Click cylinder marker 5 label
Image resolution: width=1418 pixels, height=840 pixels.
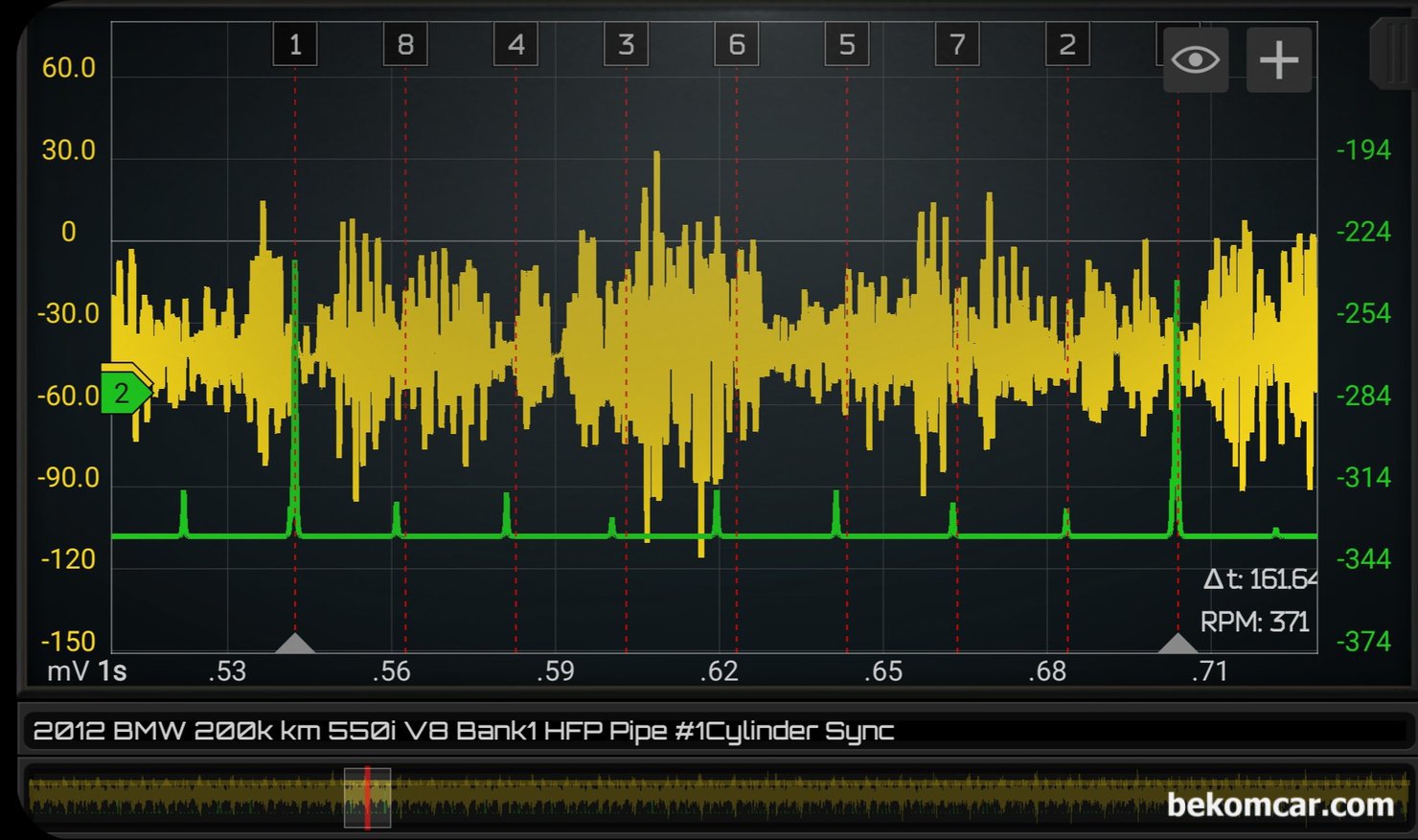click(x=847, y=45)
